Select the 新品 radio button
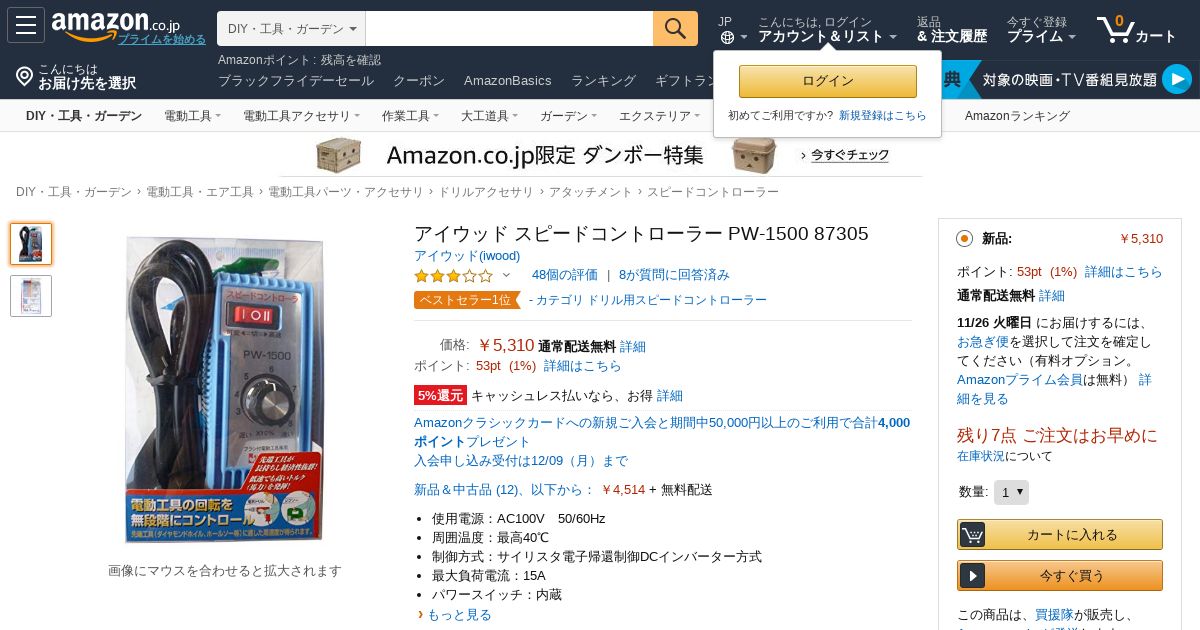The width and height of the screenshot is (1200, 630). (x=964, y=238)
